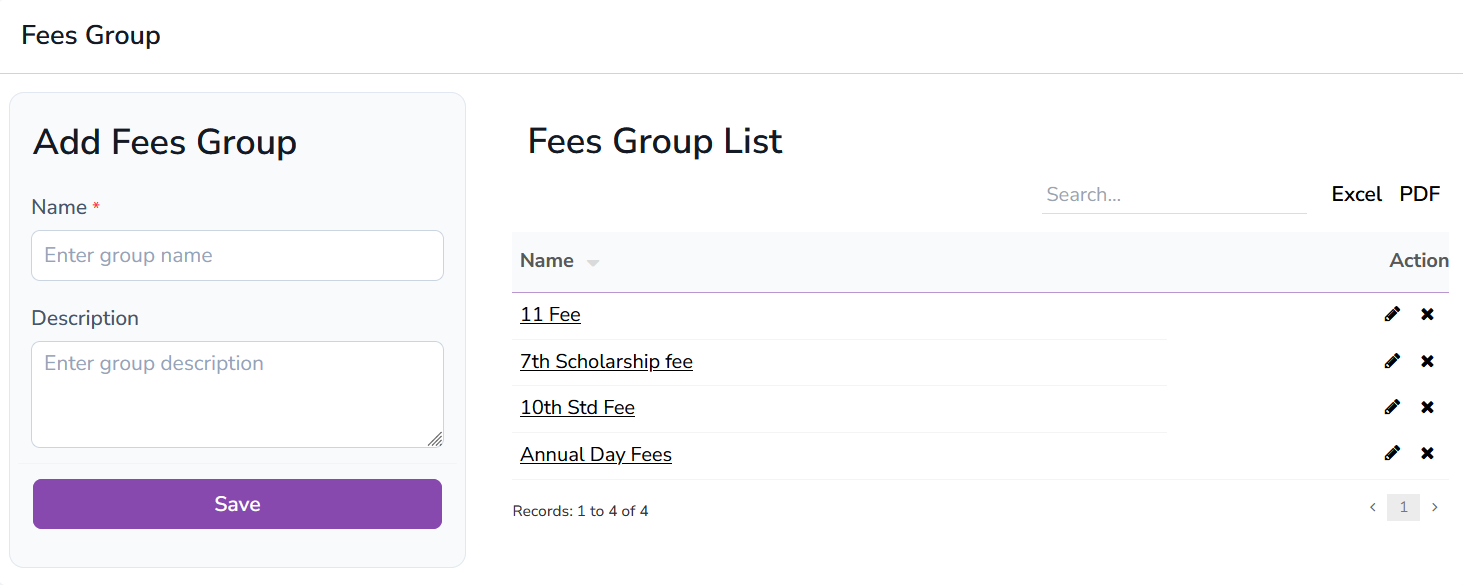Screen dimensions: 1463x585
Task: Edit the Annual Day Fees entry
Action: [1392, 453]
